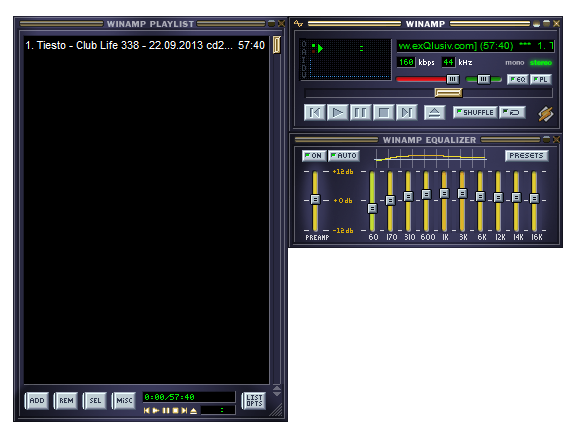
Task: Click the PREAMP slider handle
Action: [x=315, y=199]
